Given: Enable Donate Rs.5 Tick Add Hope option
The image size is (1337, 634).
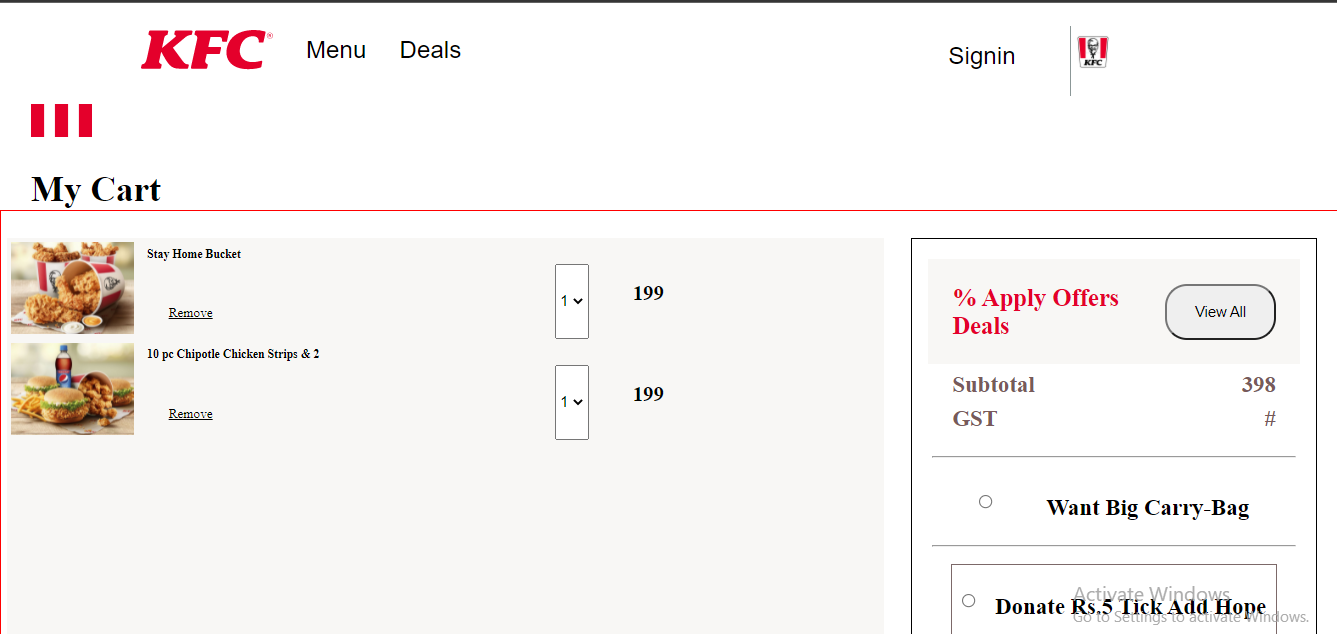Looking at the screenshot, I should [968, 600].
